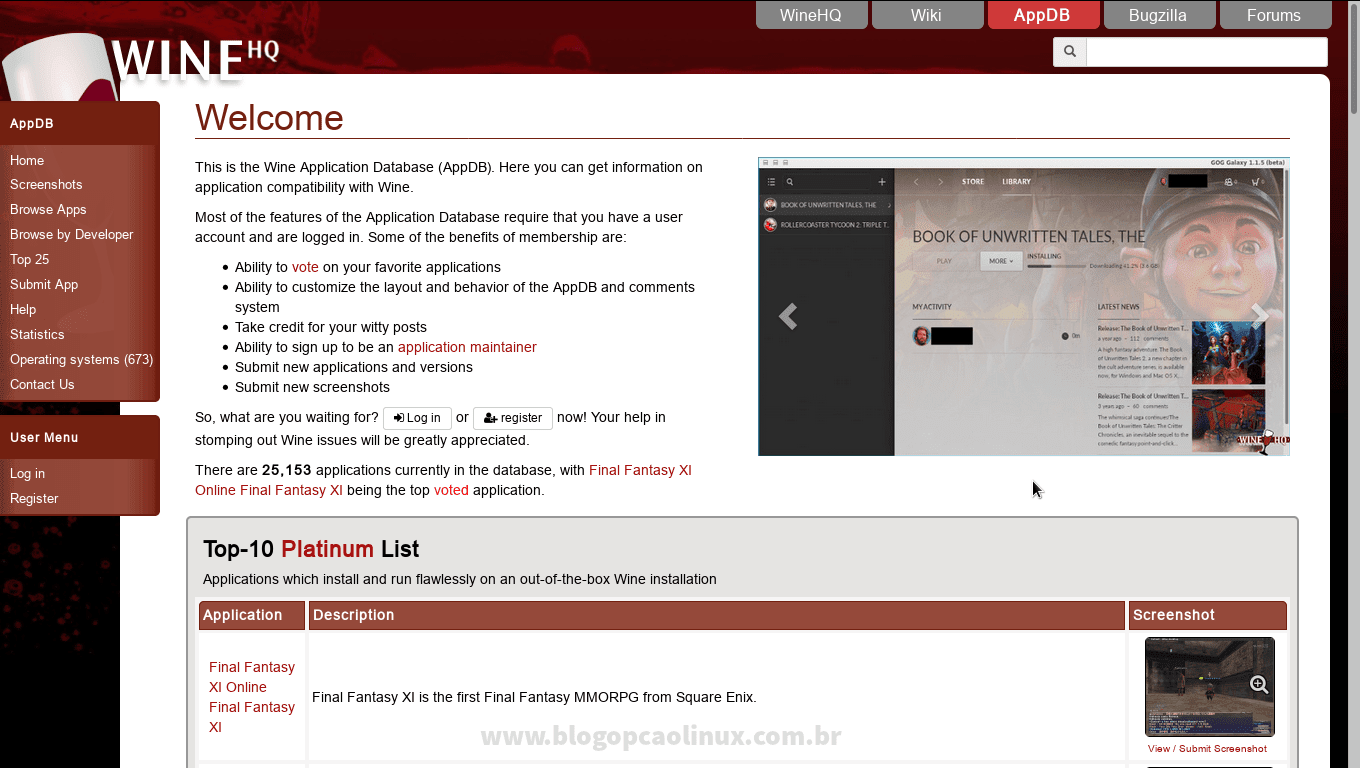1360x768 pixels.
Task: Click the Platinum link in list heading
Action: tap(327, 549)
